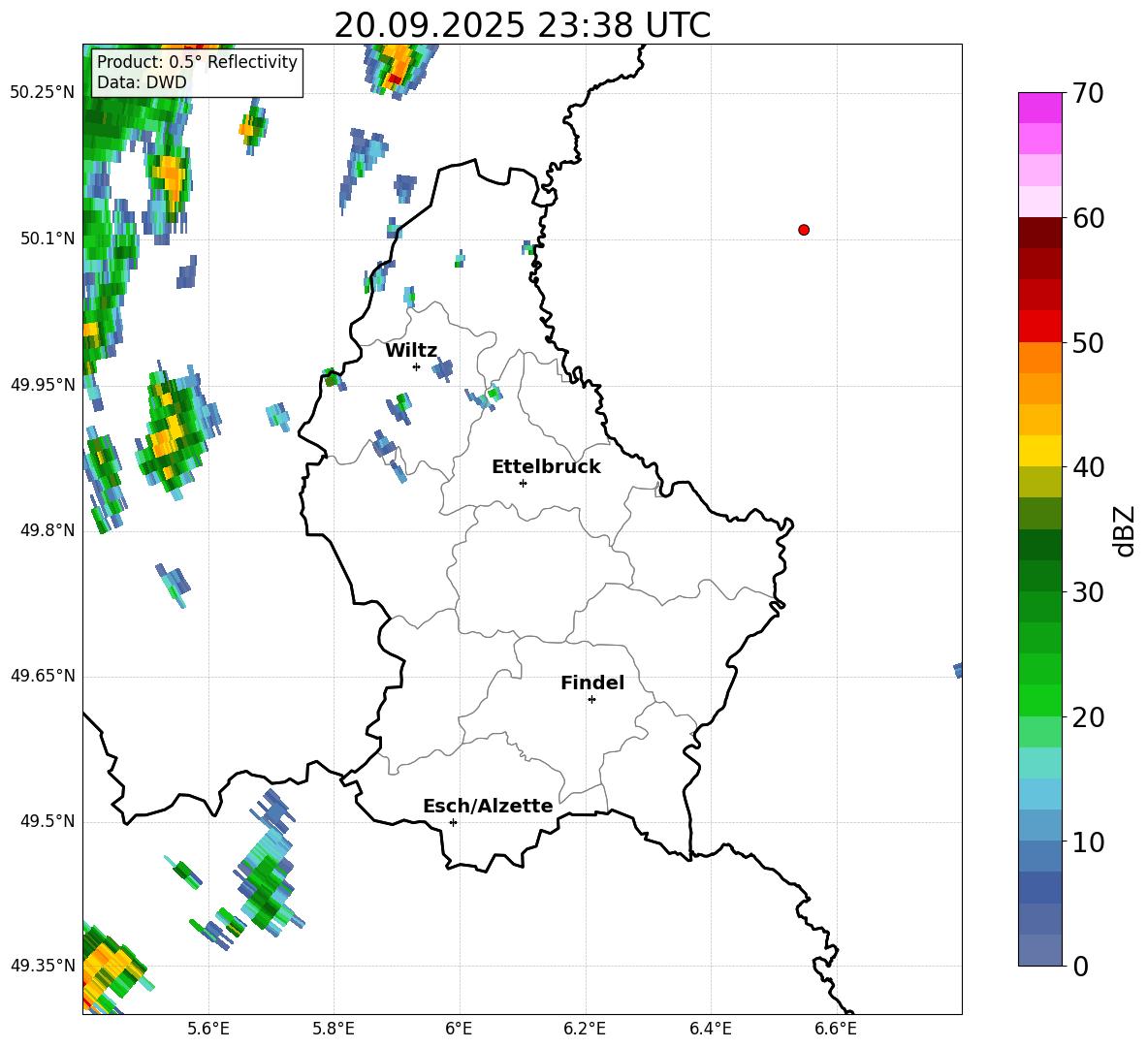Click the Esch/Alzette city label

point(488,806)
